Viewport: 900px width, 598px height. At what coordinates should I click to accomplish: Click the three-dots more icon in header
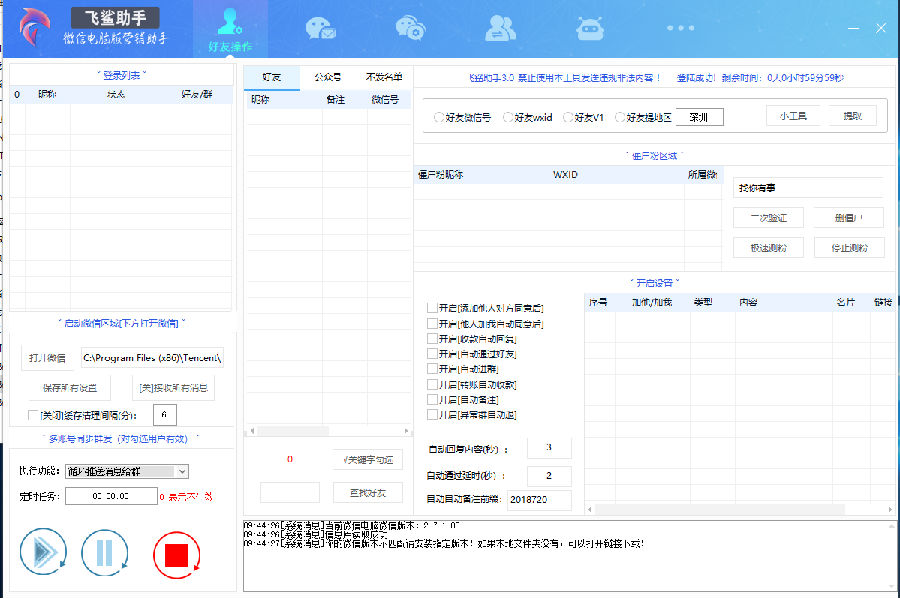(x=680, y=29)
